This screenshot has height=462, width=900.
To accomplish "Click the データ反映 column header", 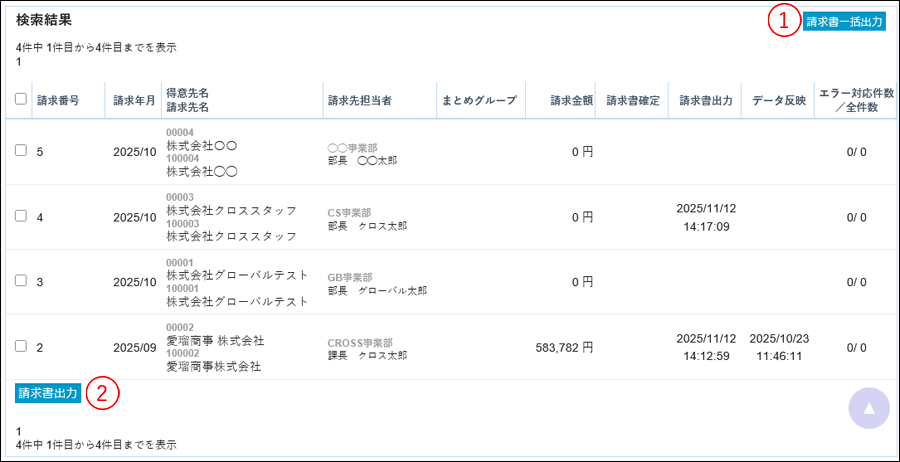I will coord(779,100).
